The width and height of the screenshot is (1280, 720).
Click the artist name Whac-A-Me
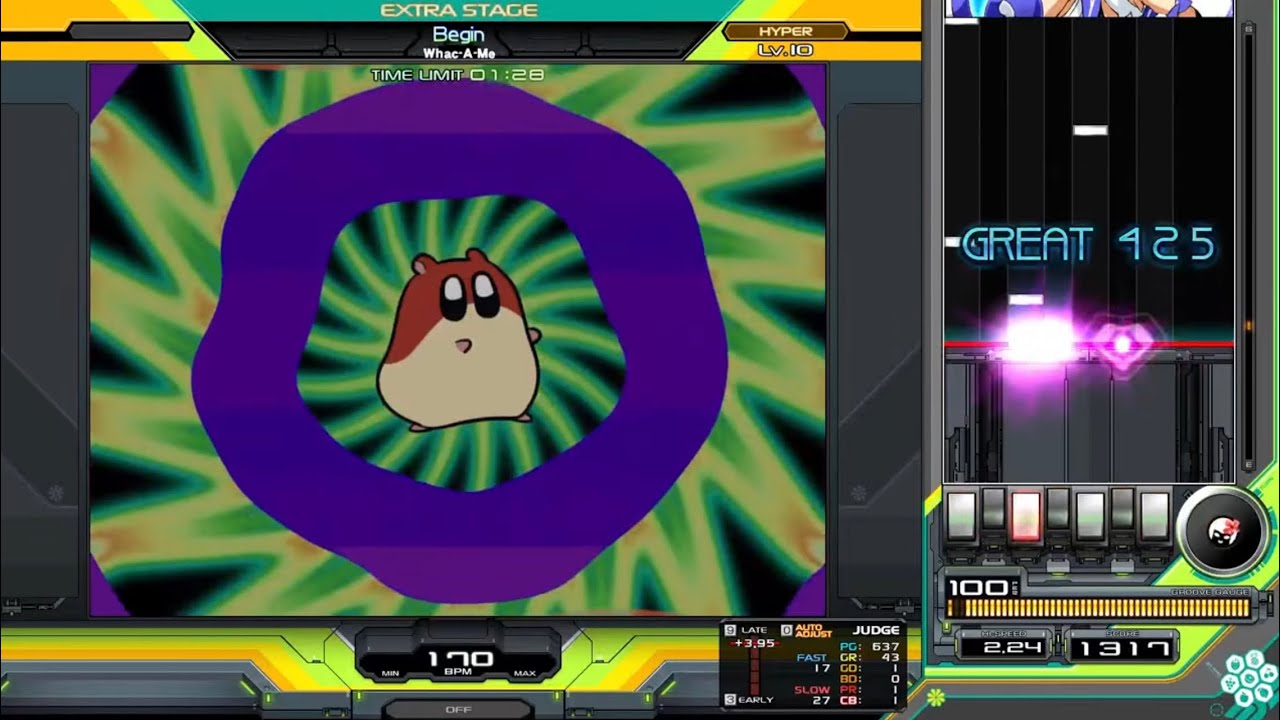click(459, 53)
